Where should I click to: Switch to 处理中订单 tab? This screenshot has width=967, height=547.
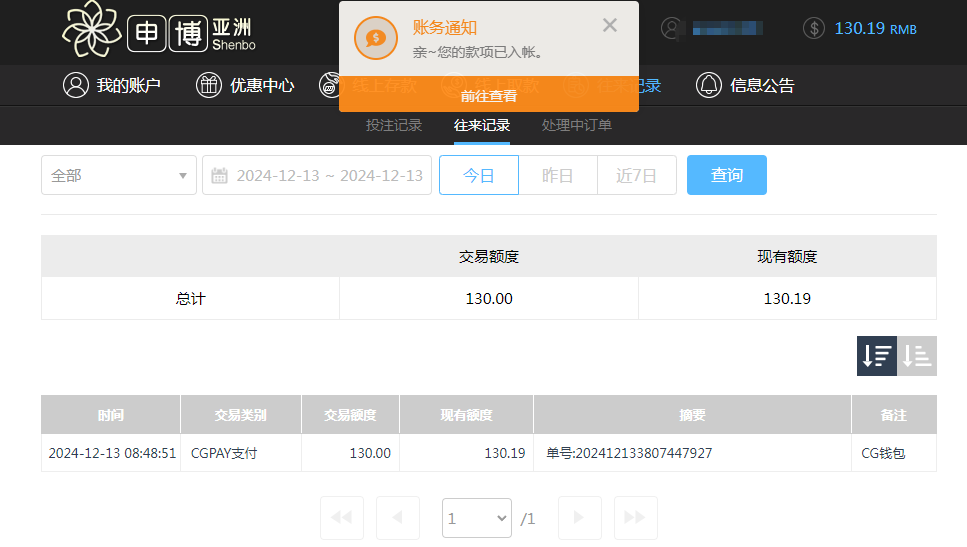click(577, 126)
